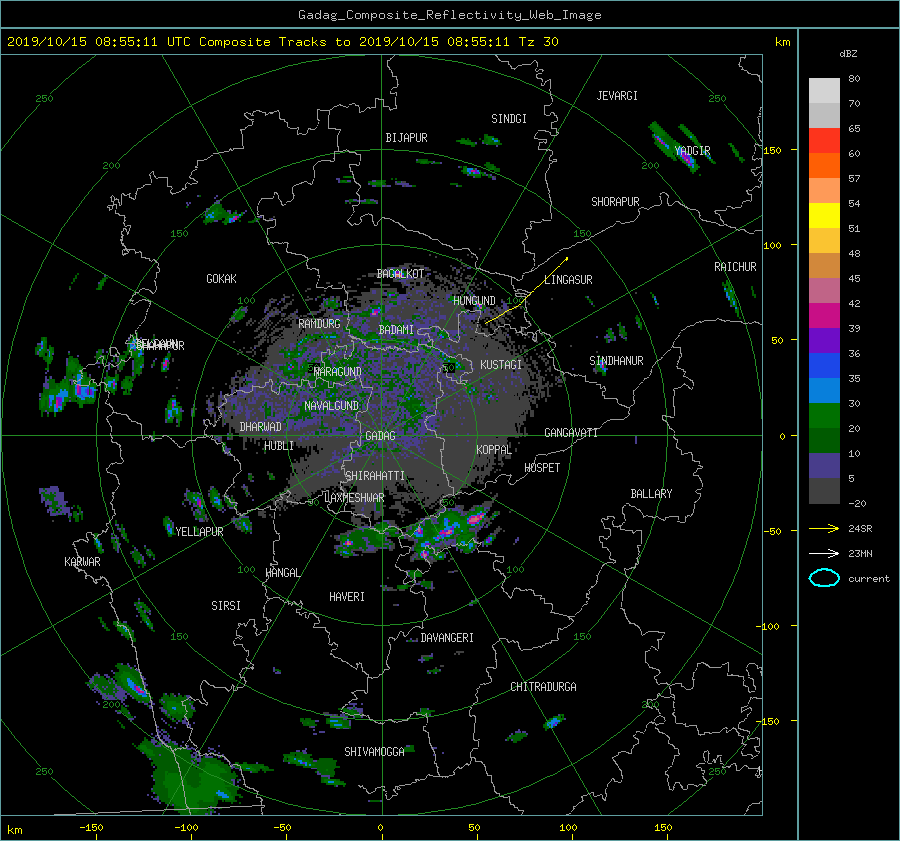Viewport: 900px width, 841px height.
Task: Click the km label at bottom-left axis
Action: 14,830
